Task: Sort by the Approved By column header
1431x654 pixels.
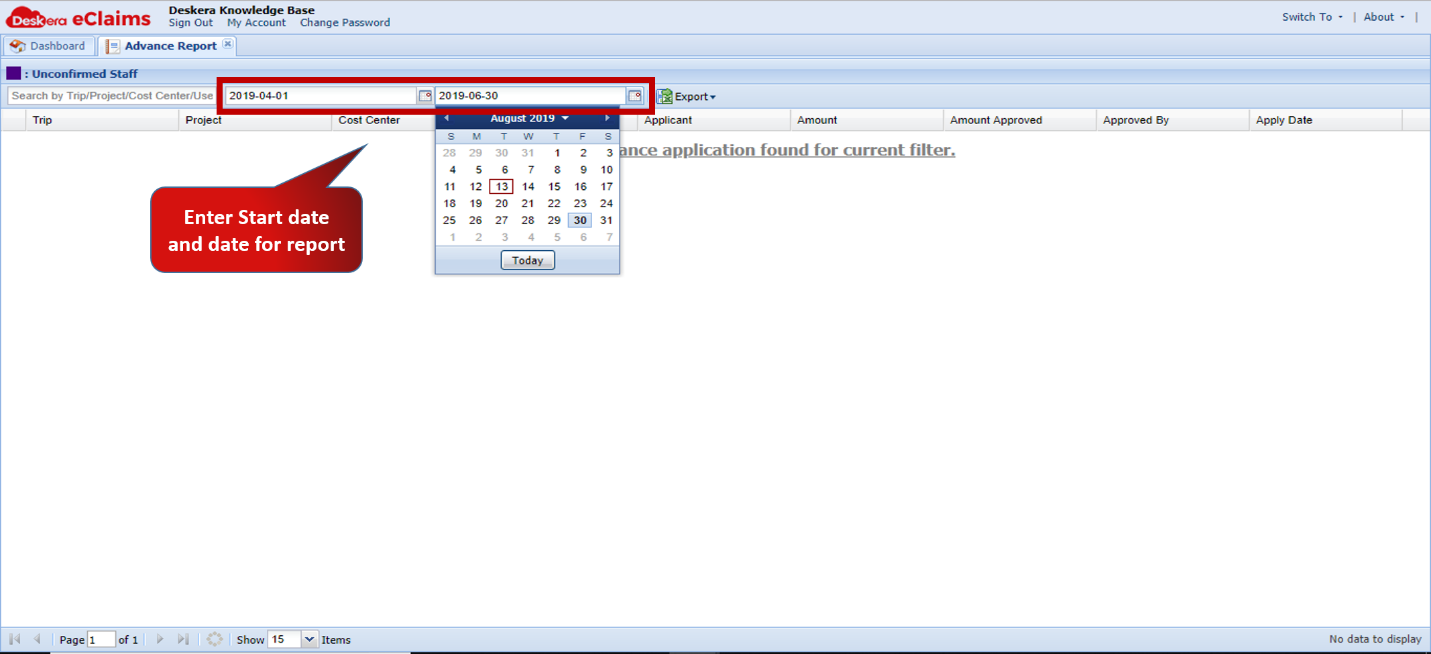Action: [1173, 120]
